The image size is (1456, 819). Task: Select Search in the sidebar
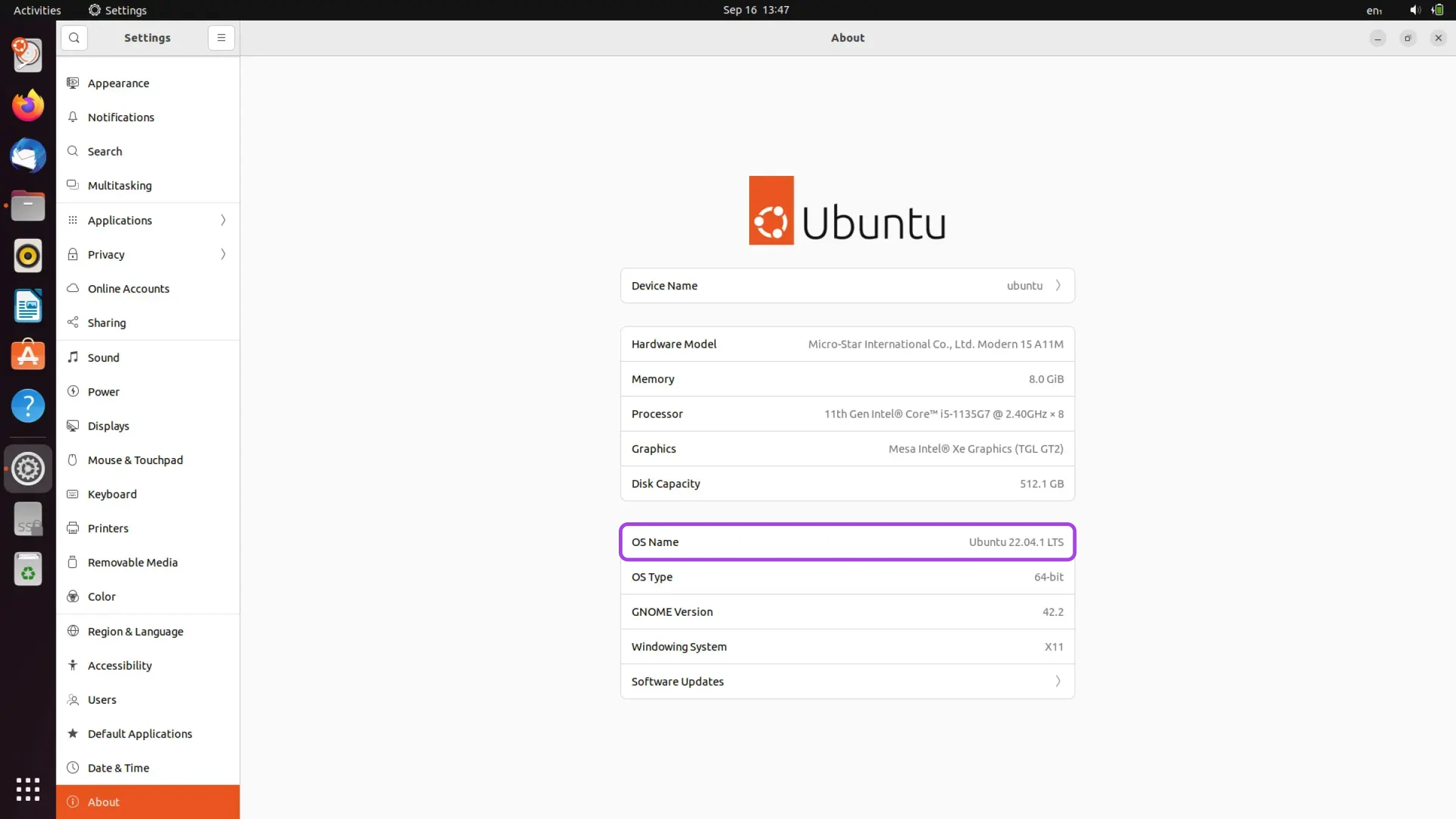coord(148,151)
